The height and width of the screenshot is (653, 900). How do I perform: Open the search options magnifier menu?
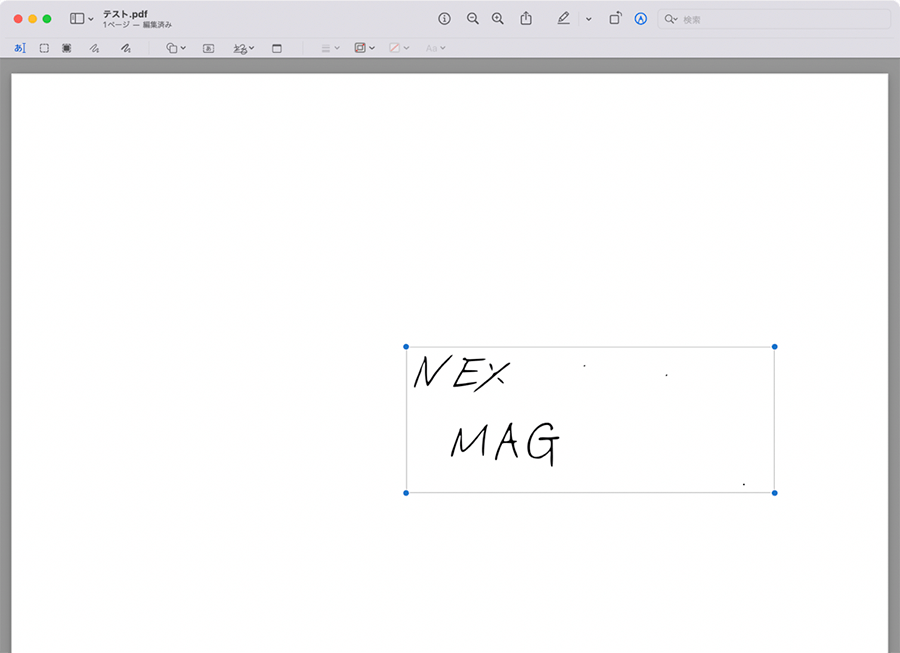(670, 19)
